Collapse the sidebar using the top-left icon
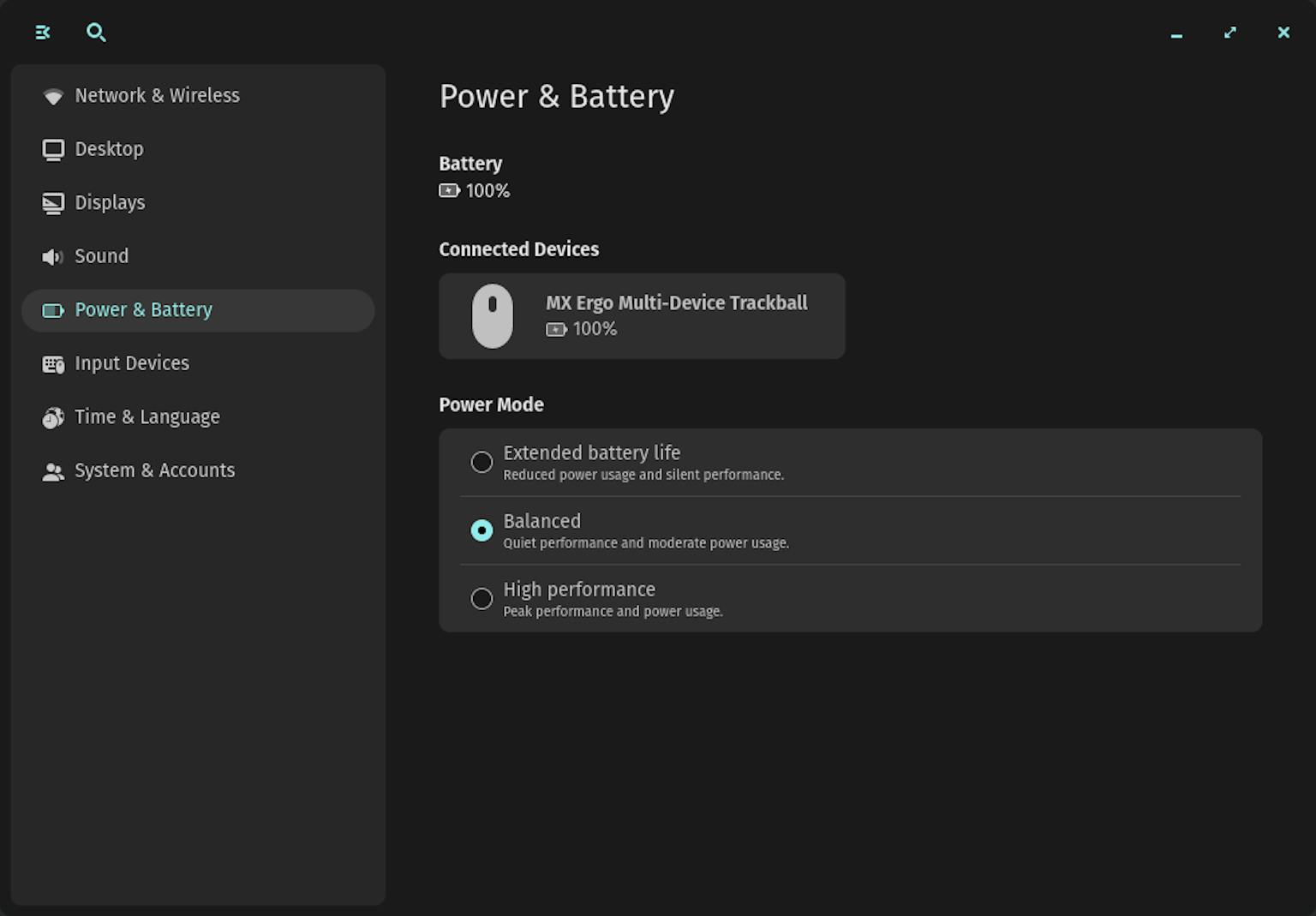 (42, 33)
